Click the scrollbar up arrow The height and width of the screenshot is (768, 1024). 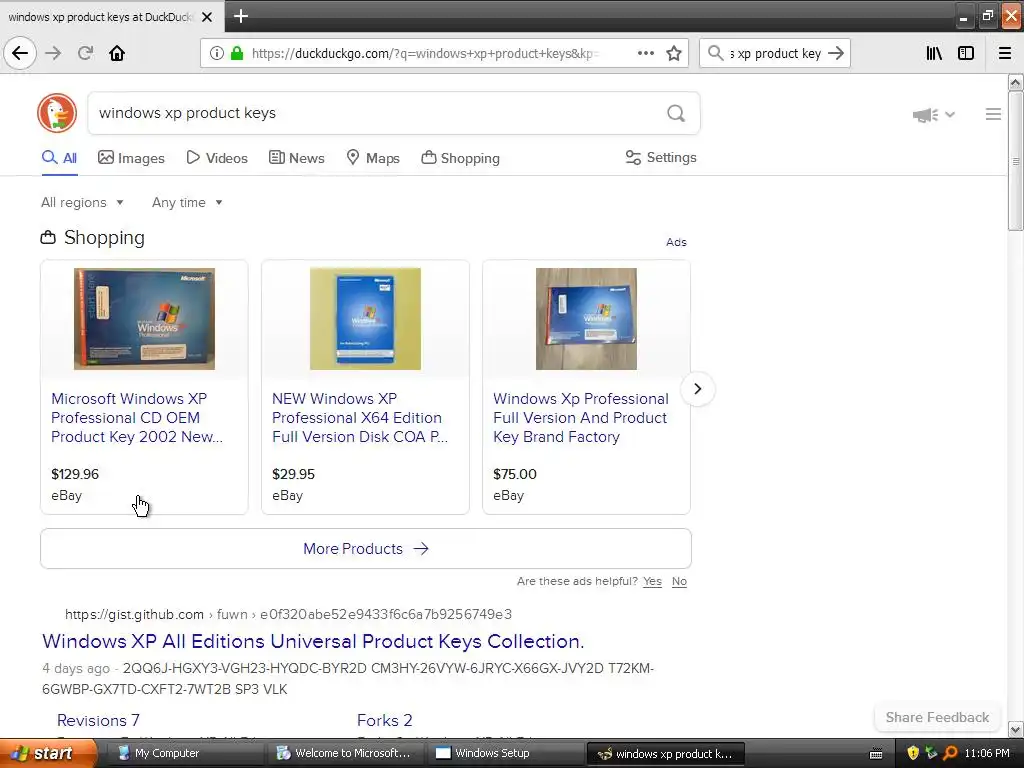click(1015, 82)
